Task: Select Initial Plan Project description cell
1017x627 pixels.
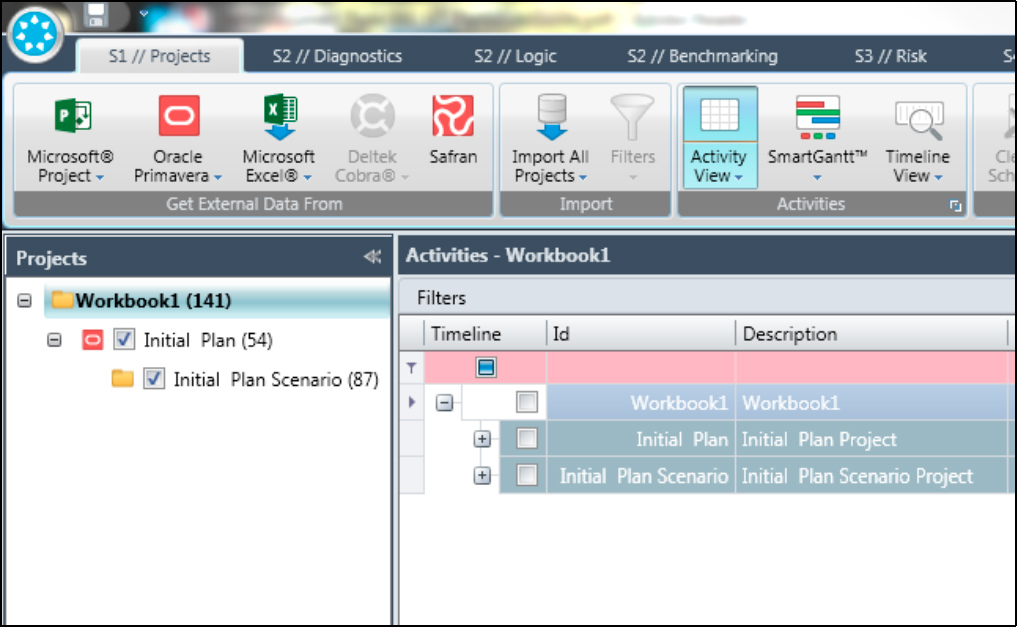Action: click(872, 439)
